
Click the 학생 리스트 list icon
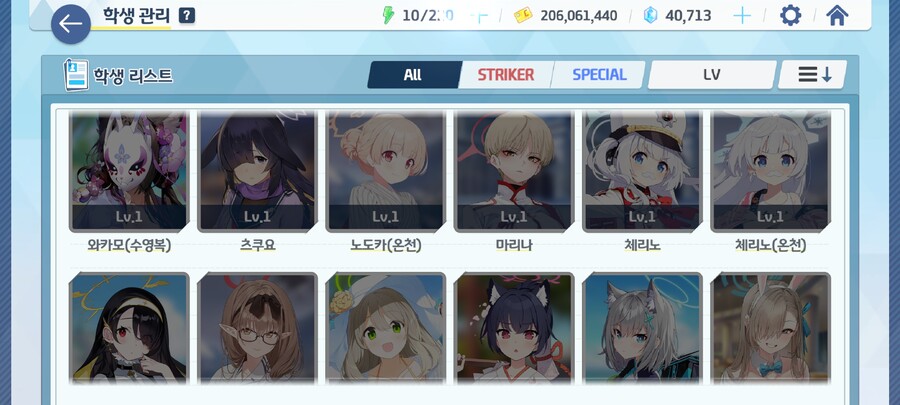click(x=76, y=75)
